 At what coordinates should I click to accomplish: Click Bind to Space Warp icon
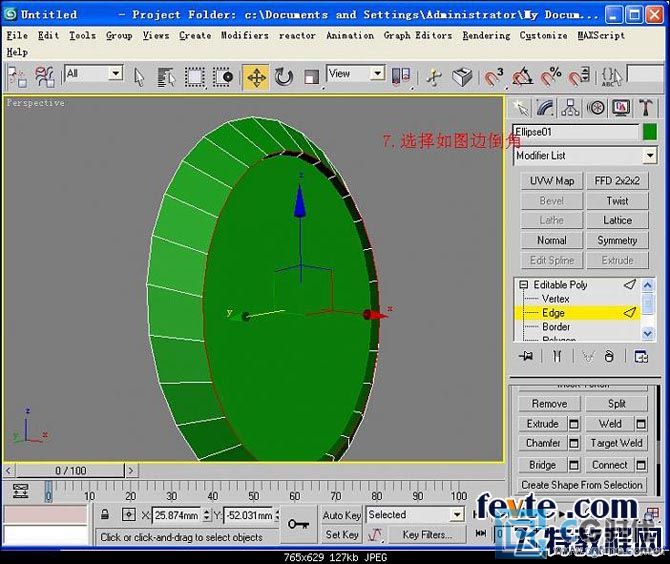pos(44,77)
